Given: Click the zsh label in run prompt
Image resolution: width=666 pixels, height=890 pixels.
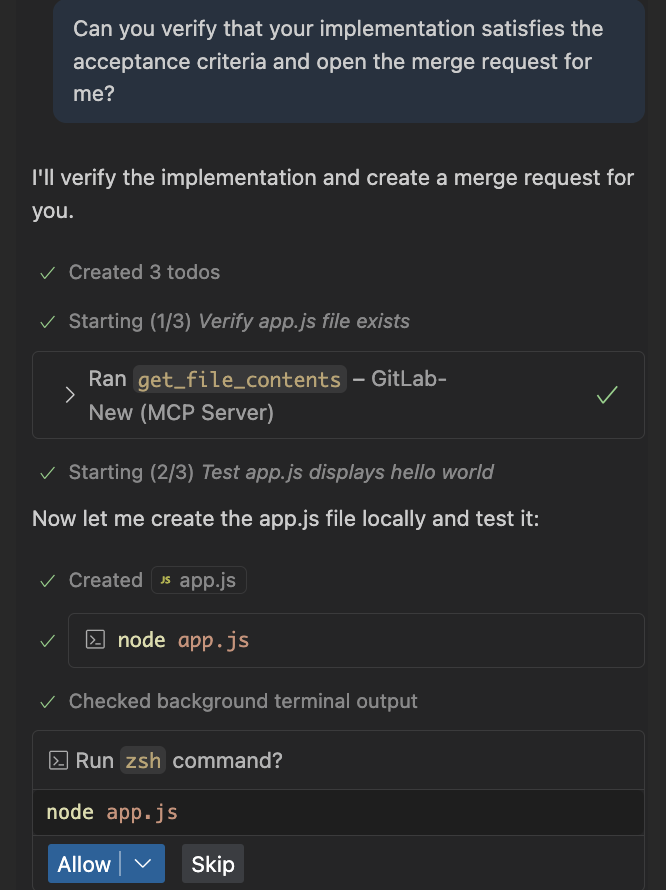Looking at the screenshot, I should pos(143,761).
